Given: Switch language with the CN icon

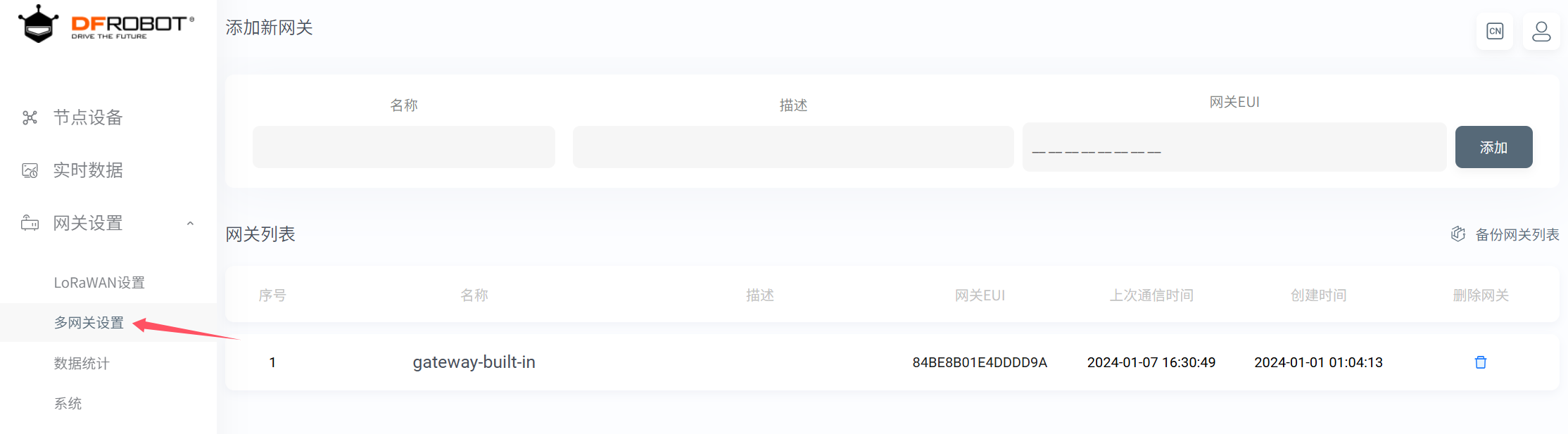Looking at the screenshot, I should click(1495, 31).
